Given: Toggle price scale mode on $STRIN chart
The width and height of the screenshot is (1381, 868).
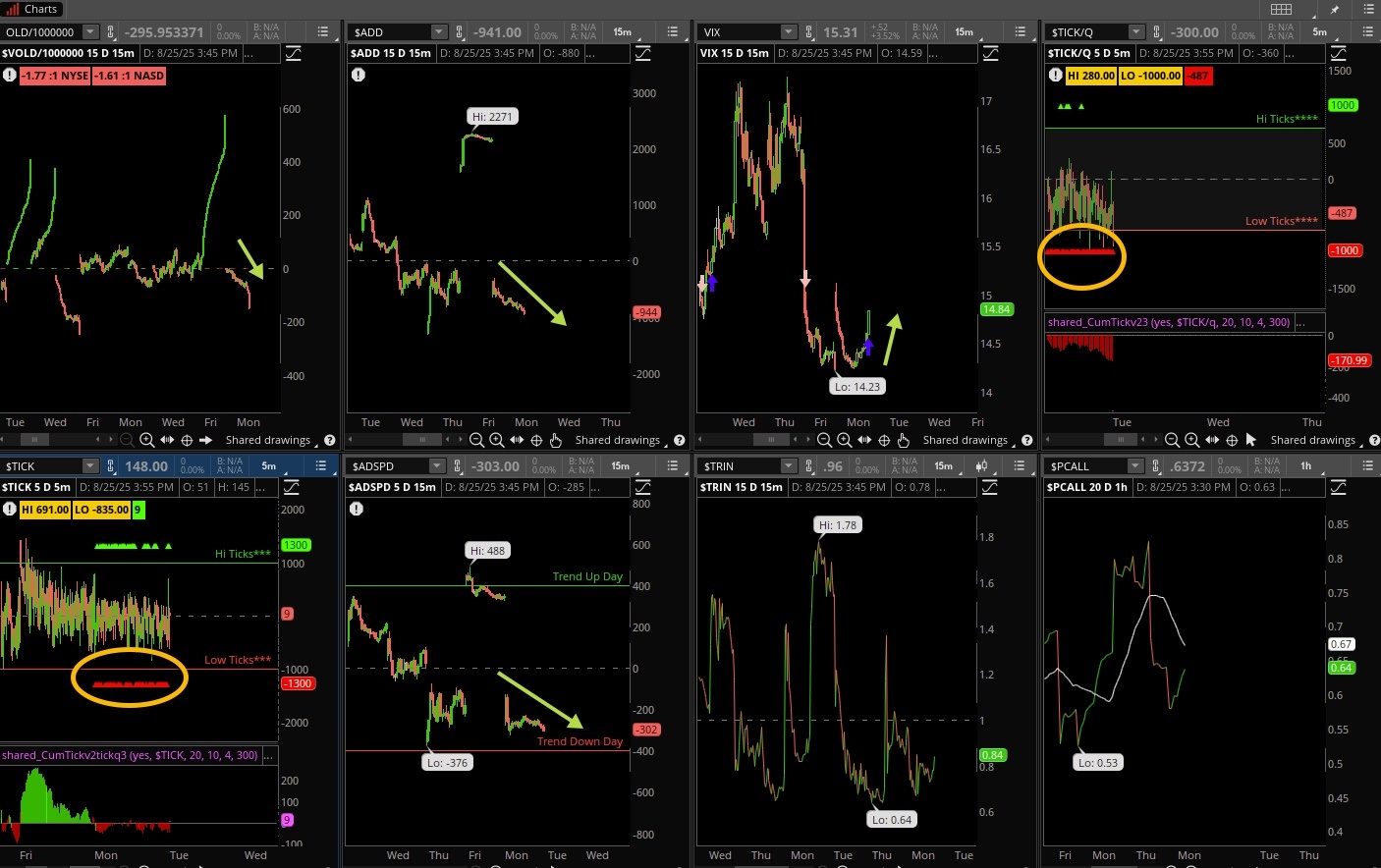Looking at the screenshot, I should (990, 487).
